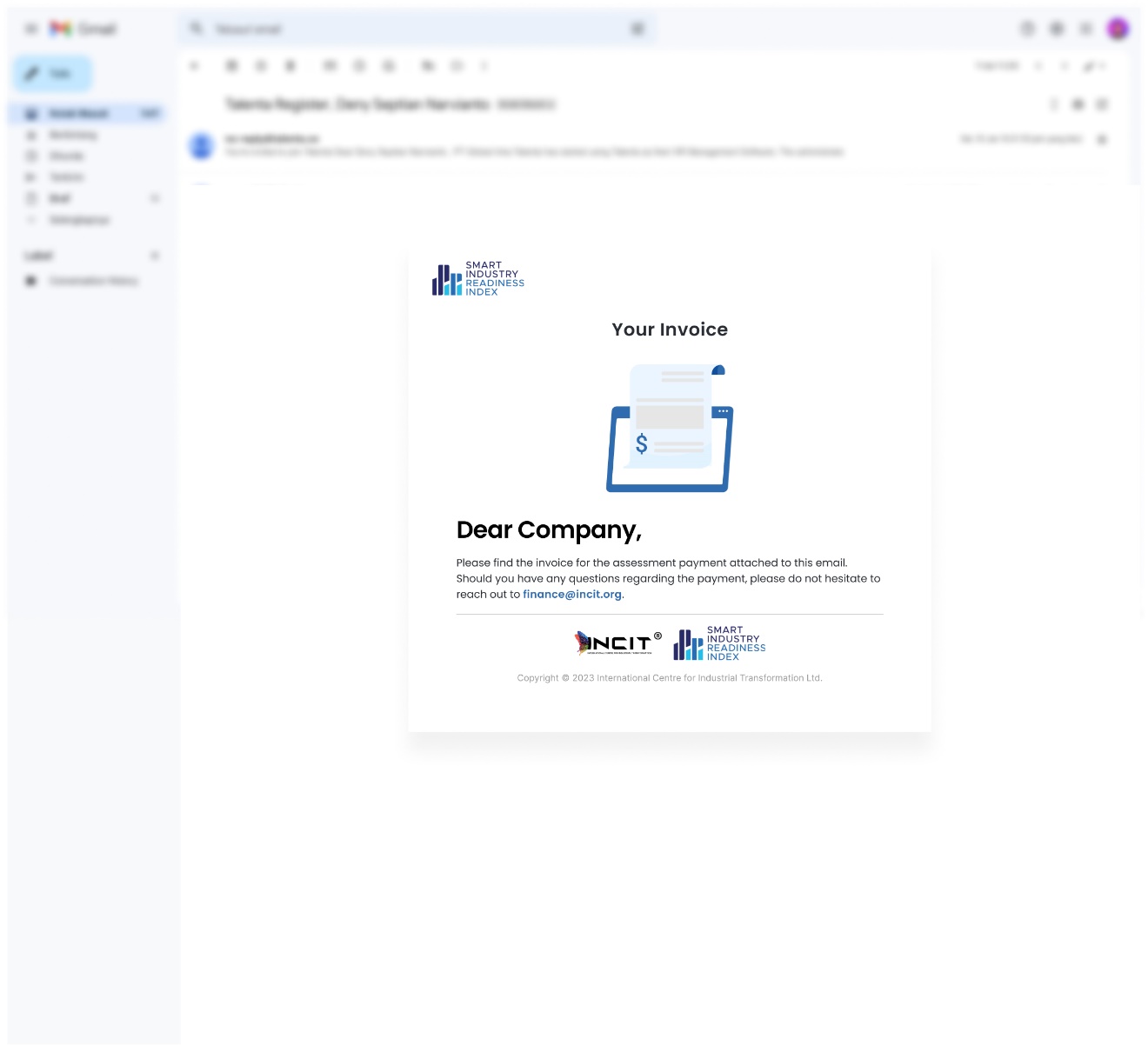Click the Gmail logo

83,30
